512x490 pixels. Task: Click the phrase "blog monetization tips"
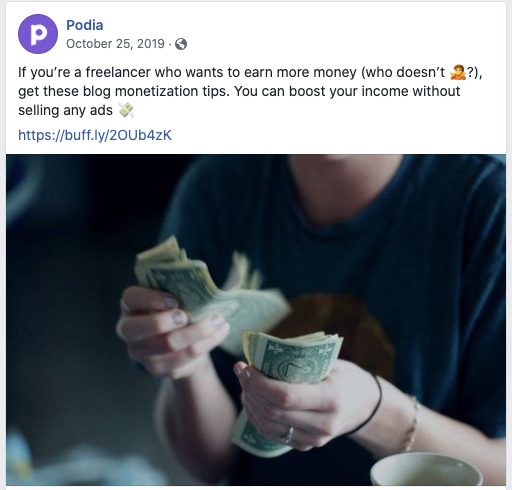(x=156, y=91)
